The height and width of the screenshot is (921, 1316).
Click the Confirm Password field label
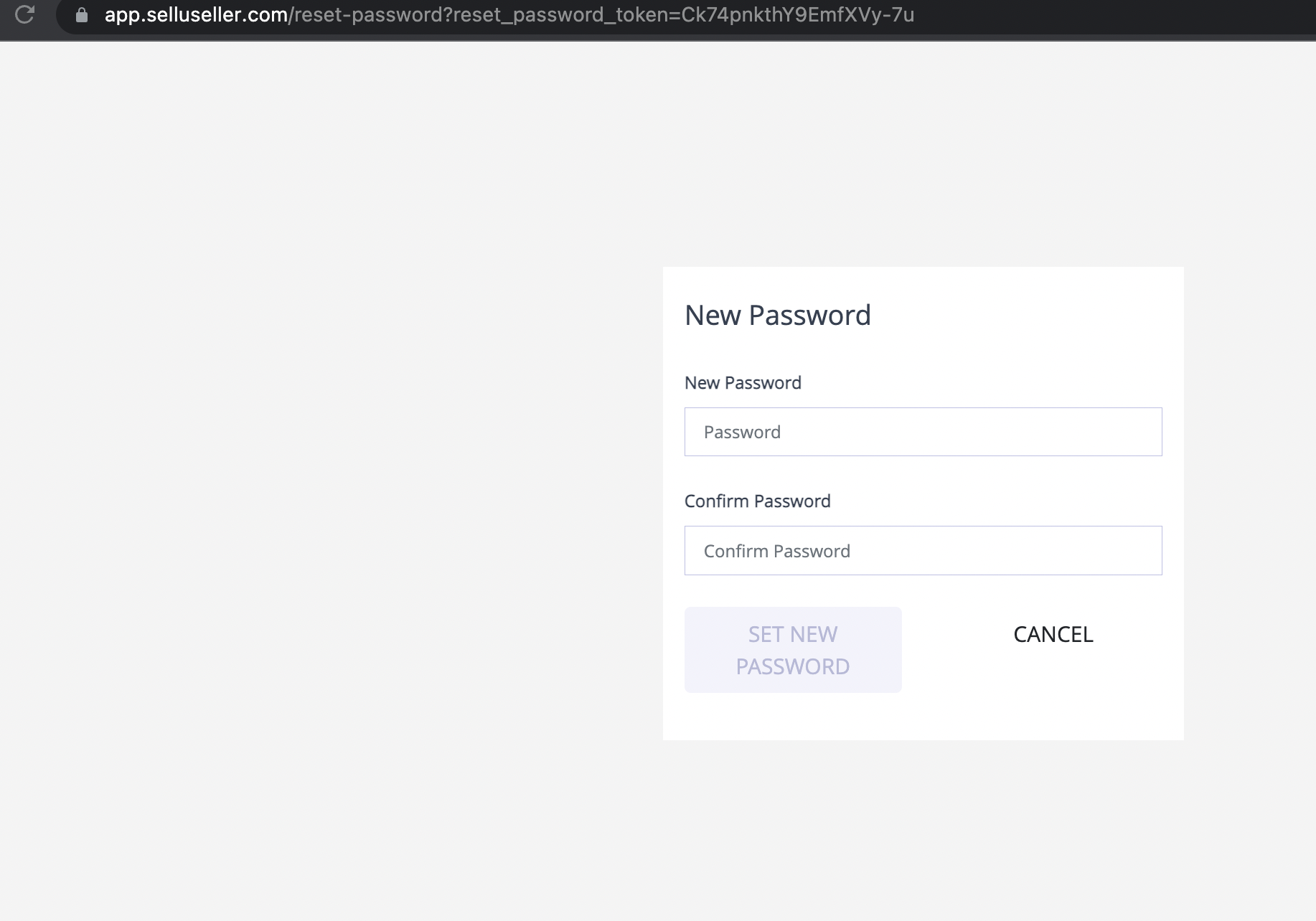[758, 501]
